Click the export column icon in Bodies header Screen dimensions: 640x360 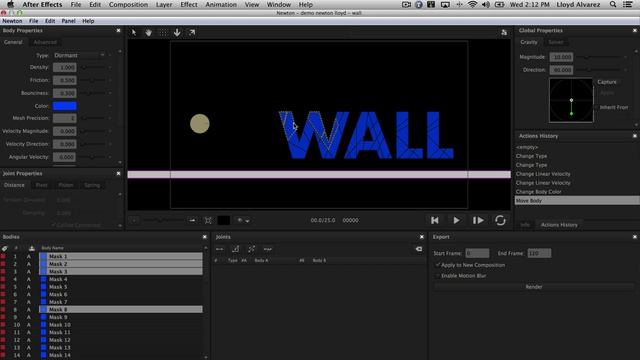click(32, 248)
